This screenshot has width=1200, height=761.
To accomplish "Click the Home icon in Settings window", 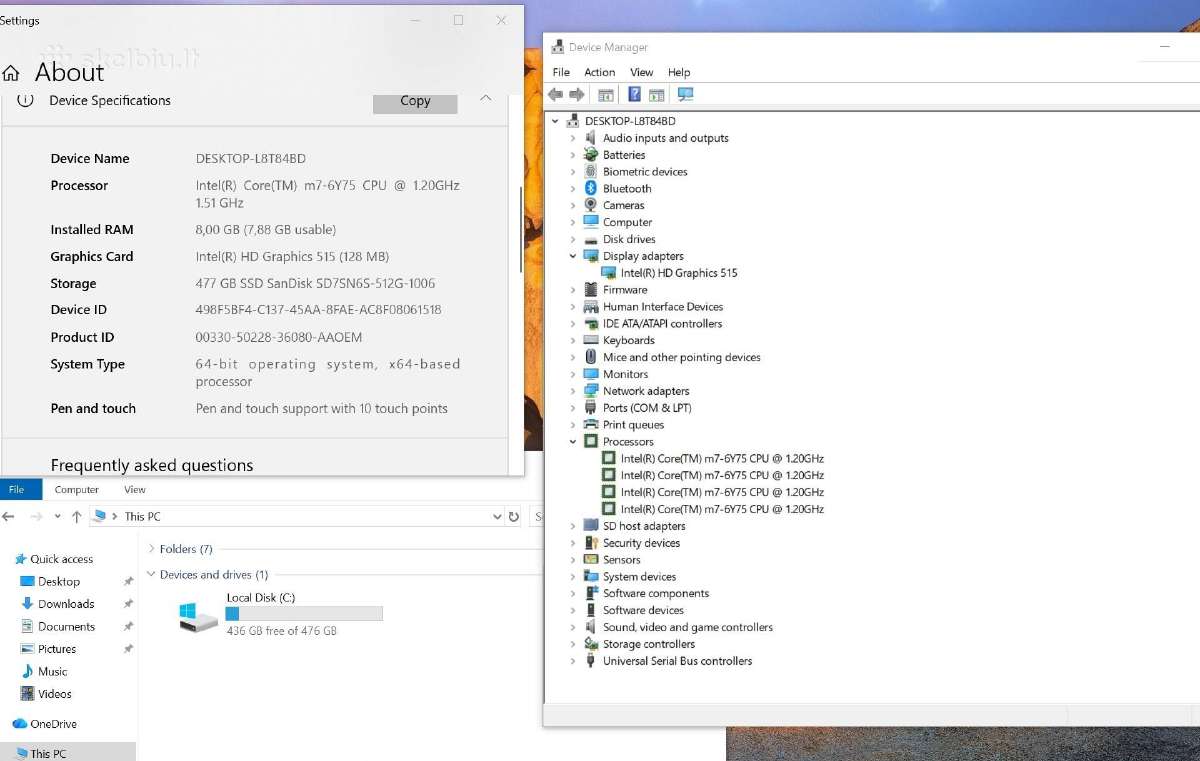I will 11,73.
